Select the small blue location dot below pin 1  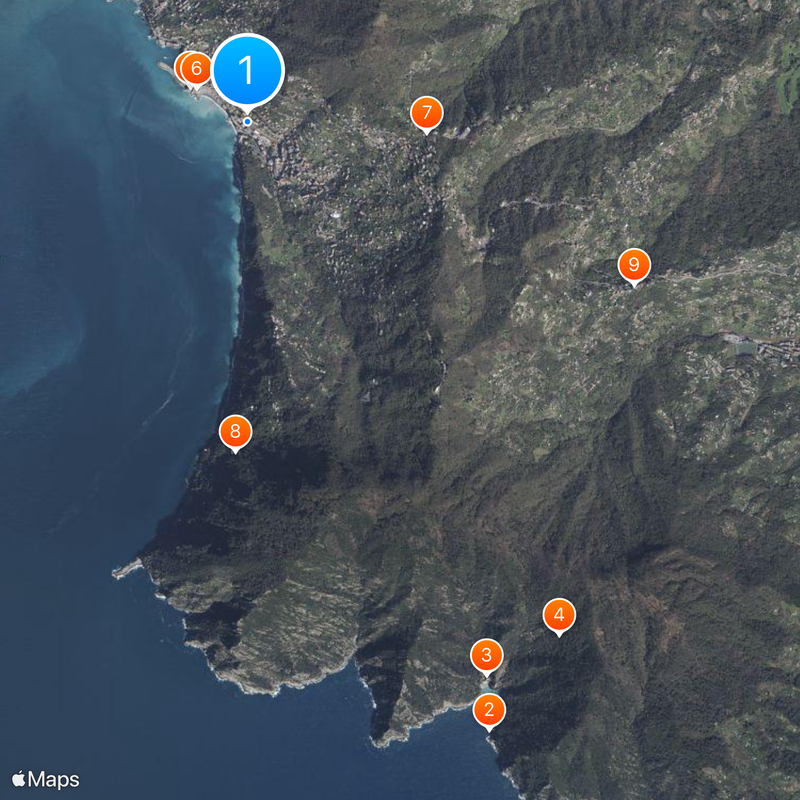[x=246, y=120]
